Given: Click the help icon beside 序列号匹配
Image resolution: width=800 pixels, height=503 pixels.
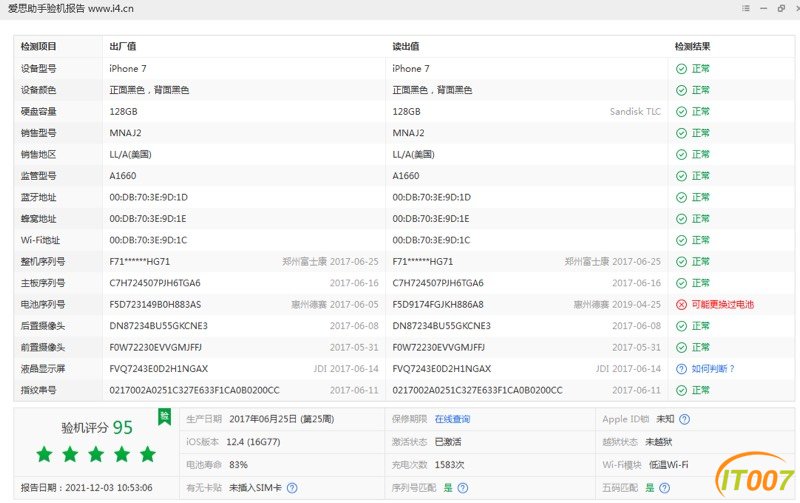Looking at the screenshot, I should pyautogui.click(x=463, y=488).
